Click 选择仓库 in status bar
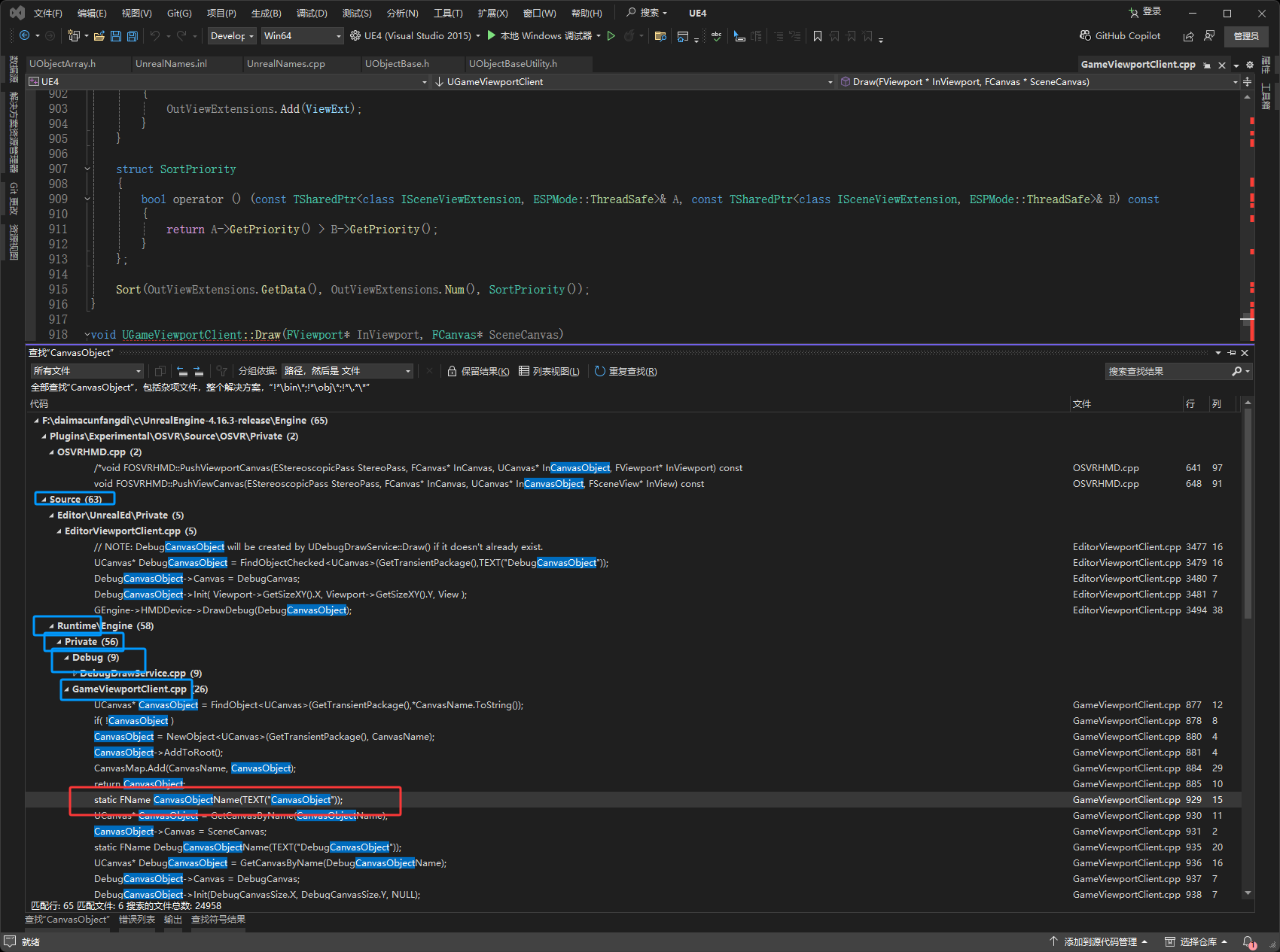 1196,941
